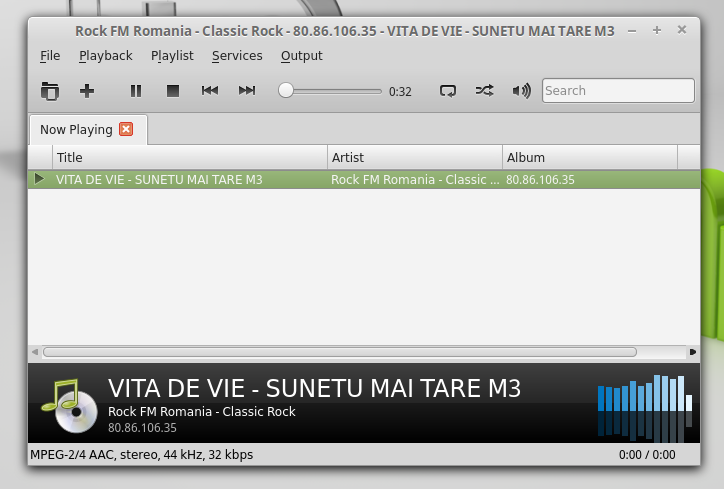Click the elapsed time 0:32 label
This screenshot has height=489, width=724.
[x=400, y=91]
